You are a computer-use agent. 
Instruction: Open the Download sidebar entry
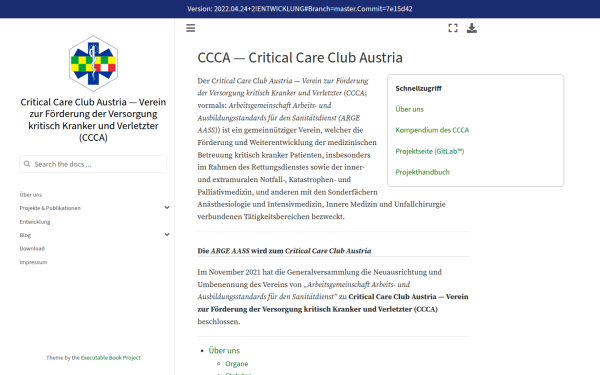[32, 249]
